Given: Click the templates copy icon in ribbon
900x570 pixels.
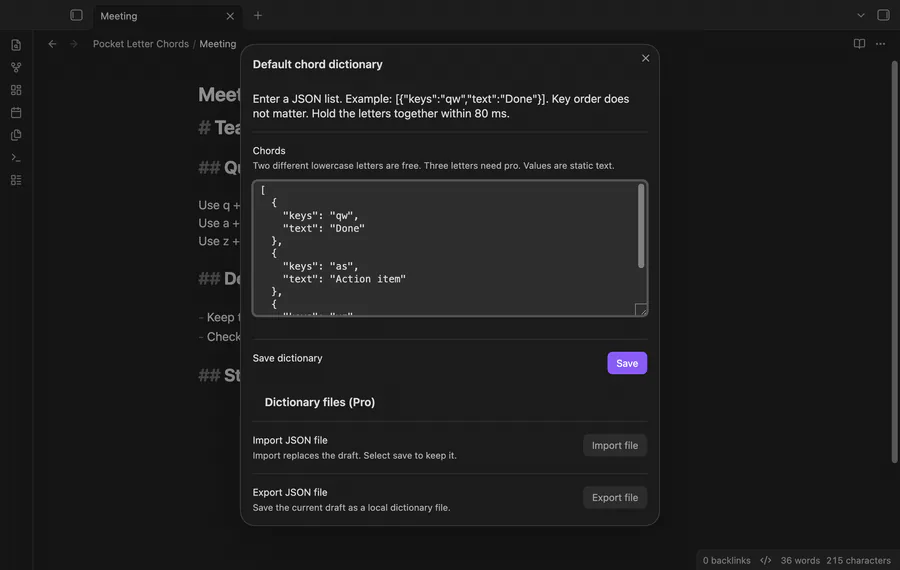Looking at the screenshot, I should pos(16,135).
